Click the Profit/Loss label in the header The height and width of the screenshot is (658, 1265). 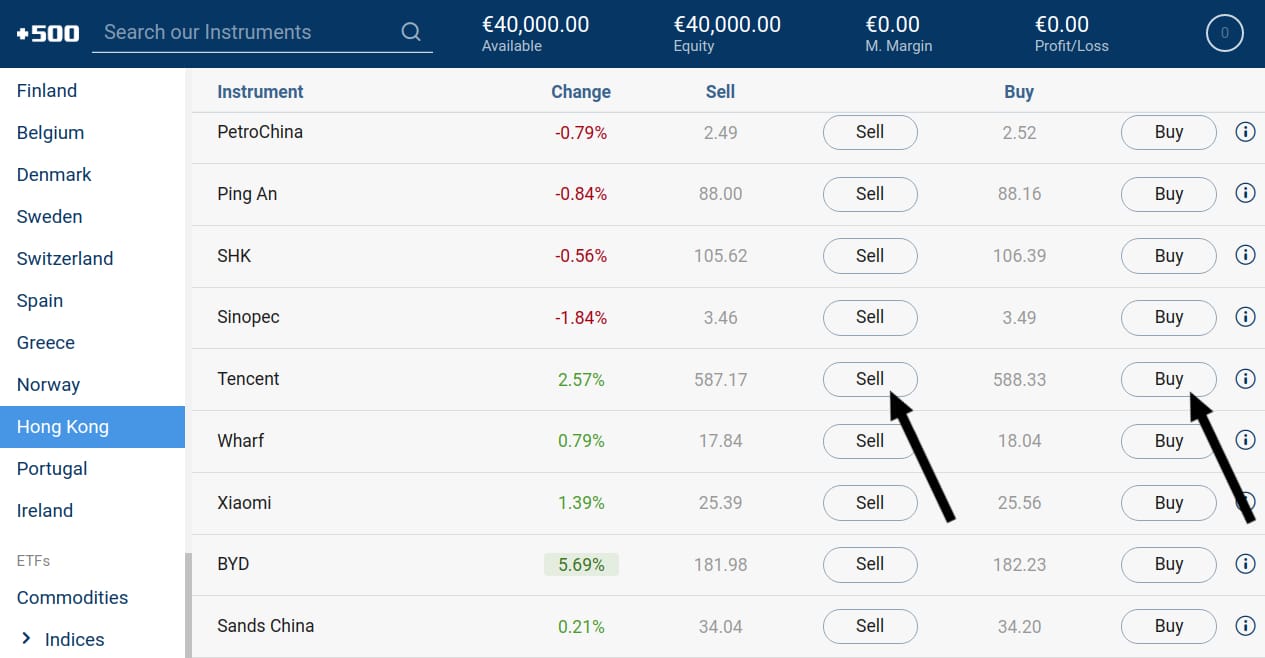pos(1071,46)
